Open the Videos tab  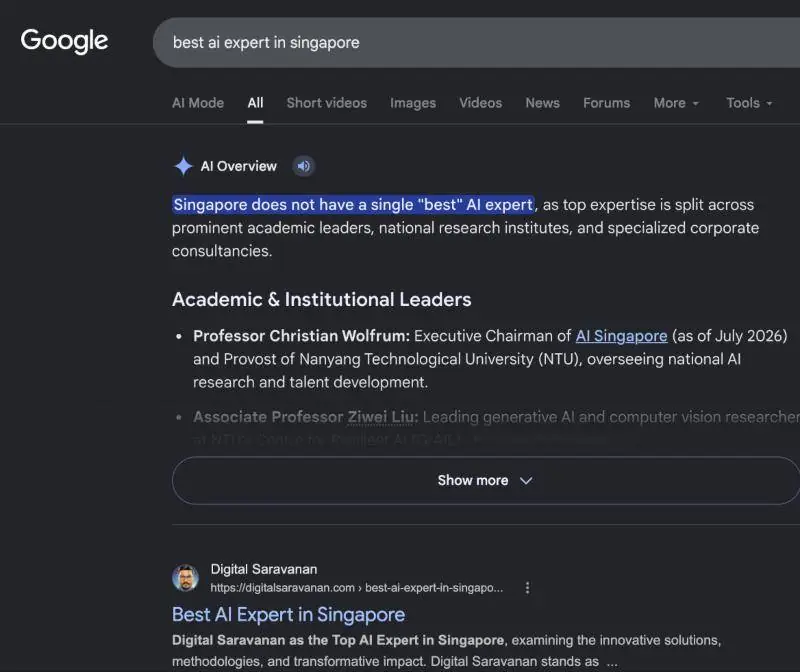point(481,103)
